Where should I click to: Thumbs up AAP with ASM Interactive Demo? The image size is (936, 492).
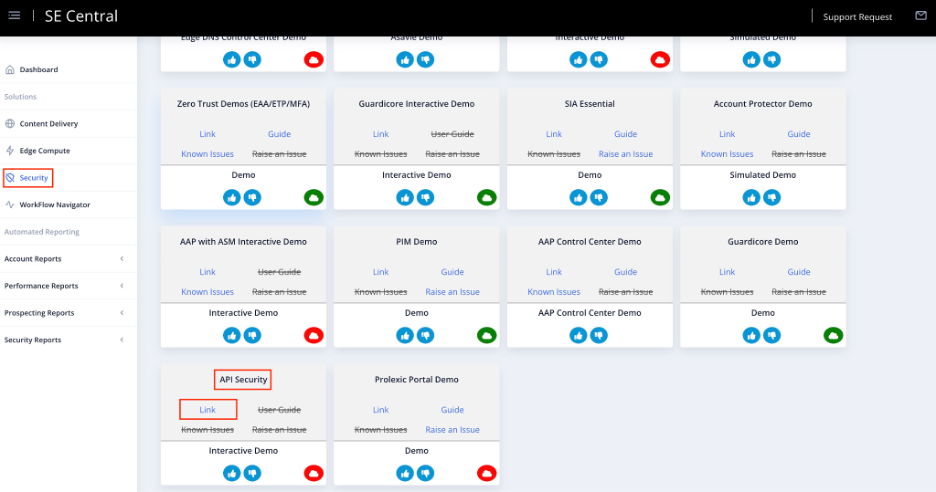point(232,335)
